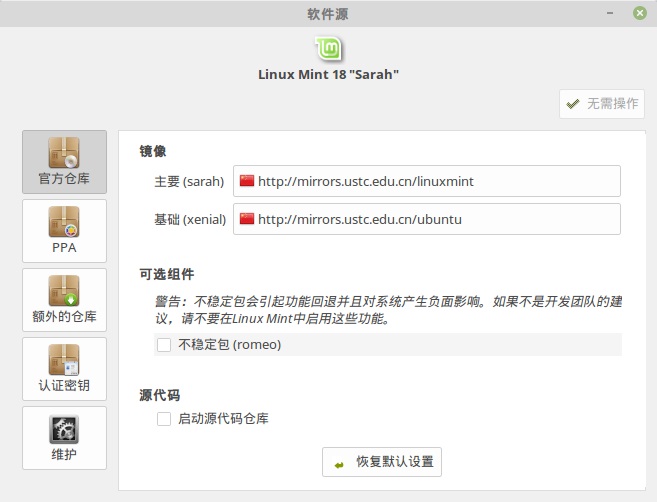Image resolution: width=657 pixels, height=502 pixels.
Task: Open the 额外的仓库 additional repositories section
Action: point(64,300)
